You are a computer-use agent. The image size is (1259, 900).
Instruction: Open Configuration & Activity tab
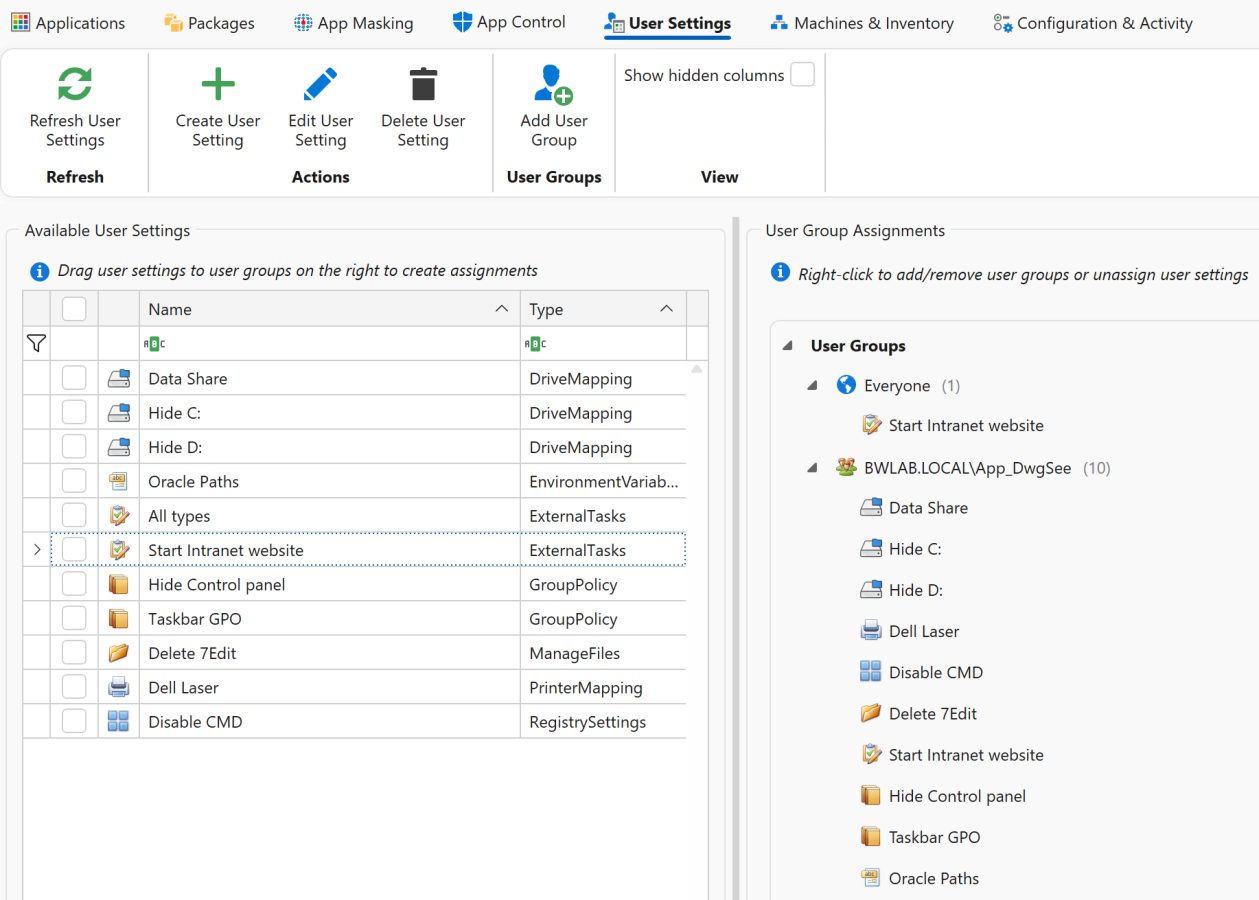[1093, 23]
